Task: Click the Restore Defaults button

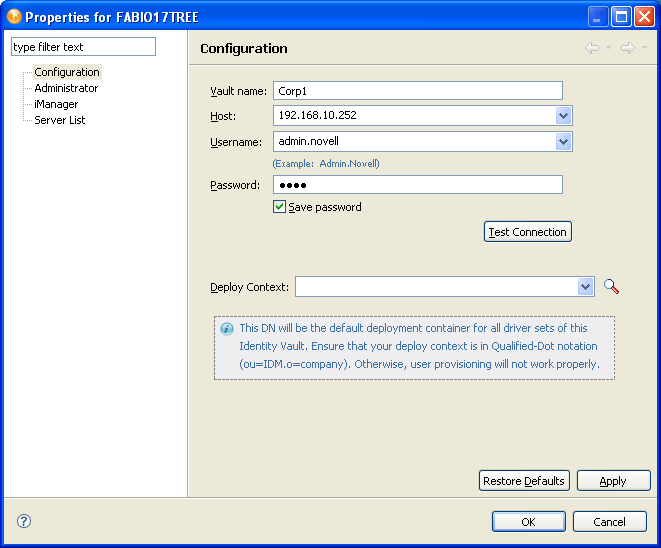Action: tap(524, 481)
